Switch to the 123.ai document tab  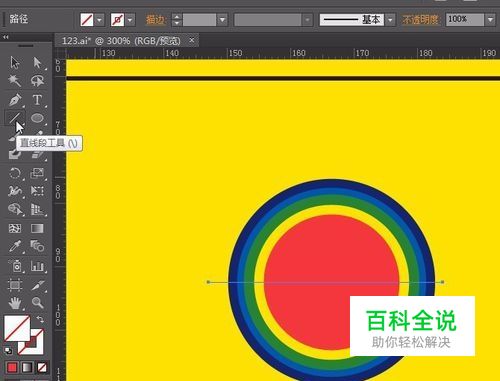(121, 41)
